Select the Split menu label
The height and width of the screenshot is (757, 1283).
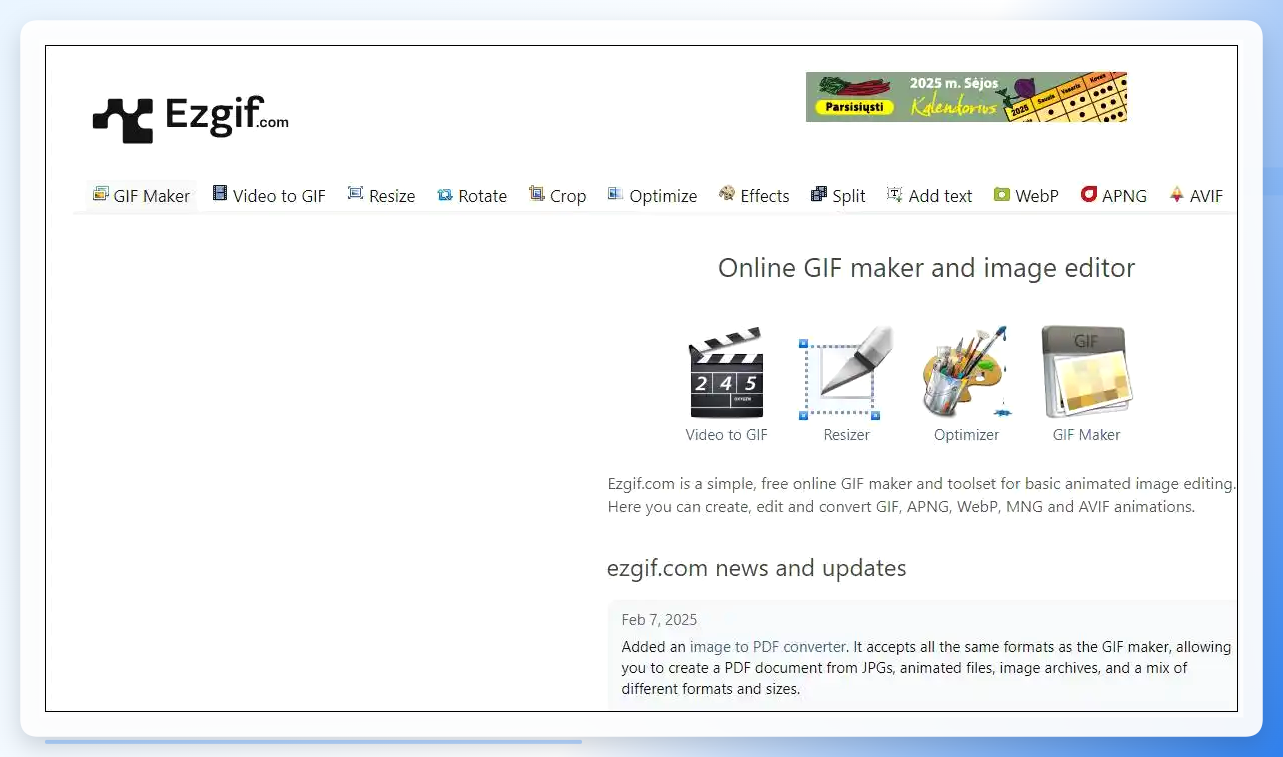click(849, 196)
